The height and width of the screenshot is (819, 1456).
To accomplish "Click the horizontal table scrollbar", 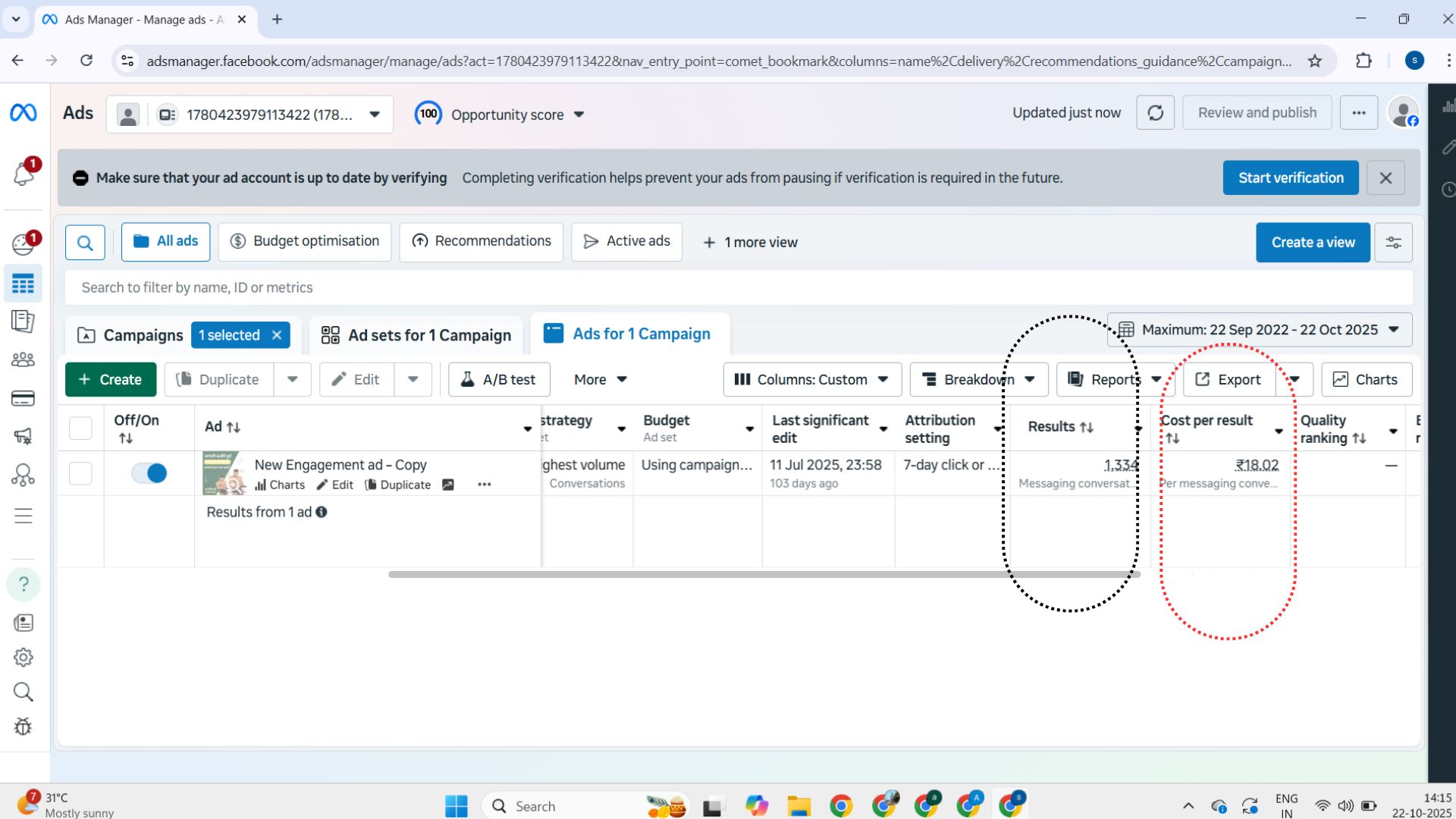I will point(764,574).
